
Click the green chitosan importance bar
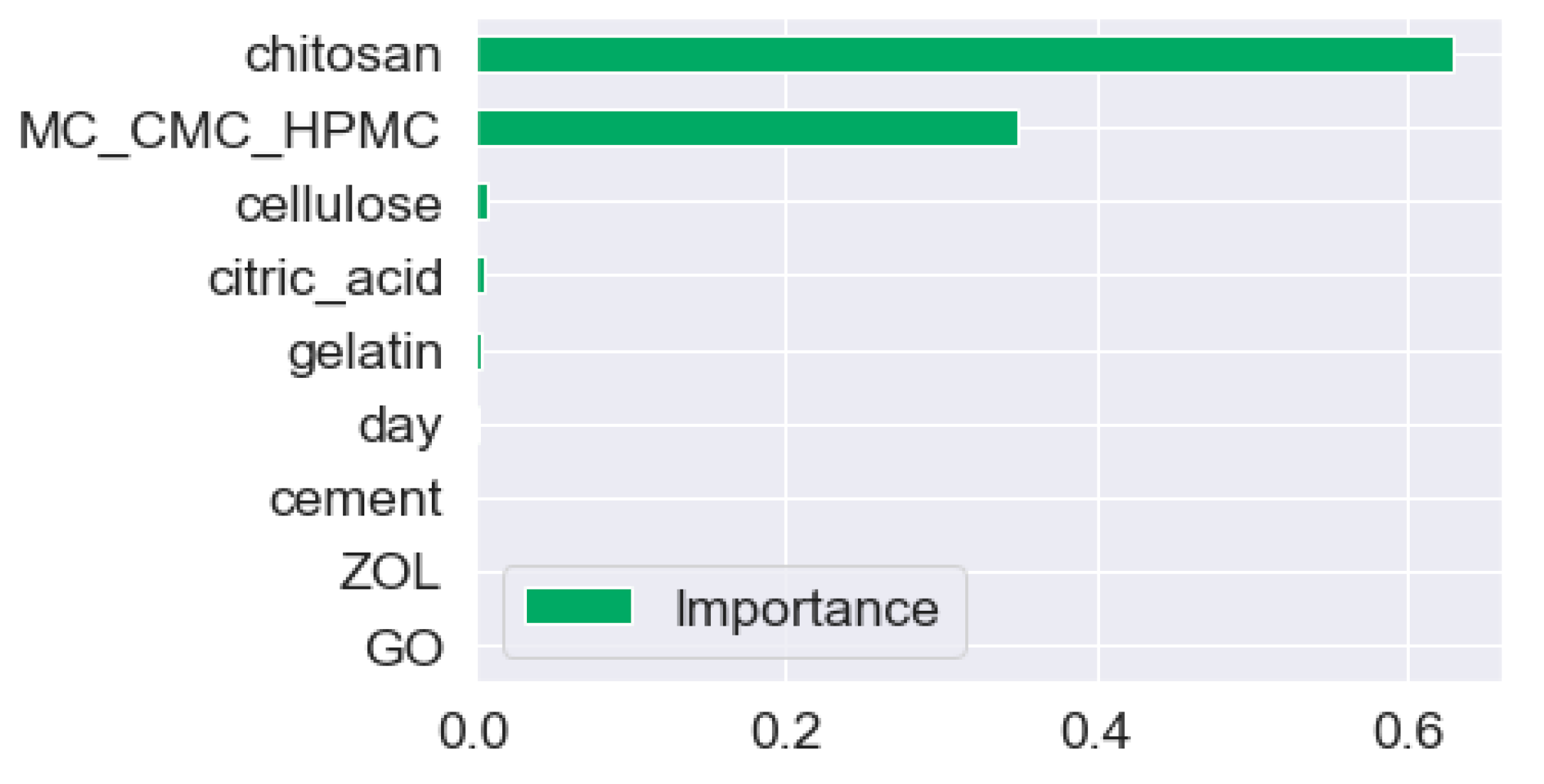[x=964, y=55]
